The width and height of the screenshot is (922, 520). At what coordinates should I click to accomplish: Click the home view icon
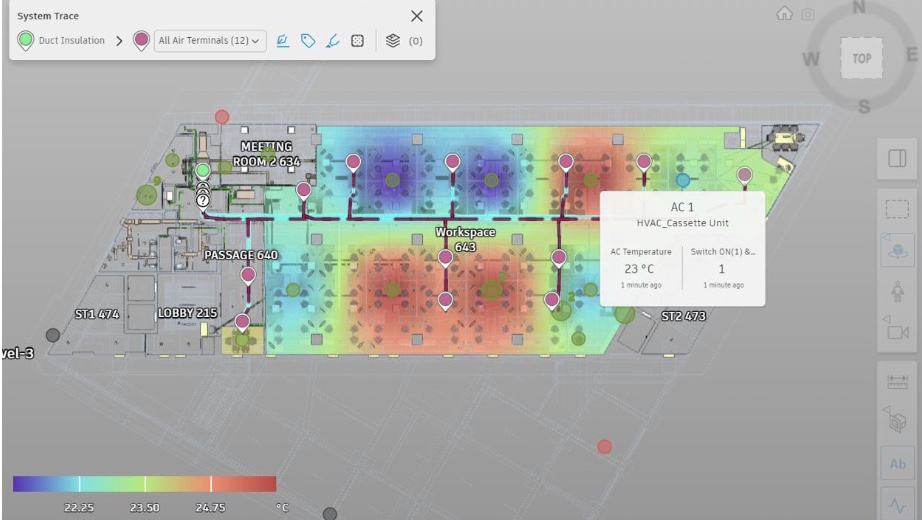tap(784, 14)
